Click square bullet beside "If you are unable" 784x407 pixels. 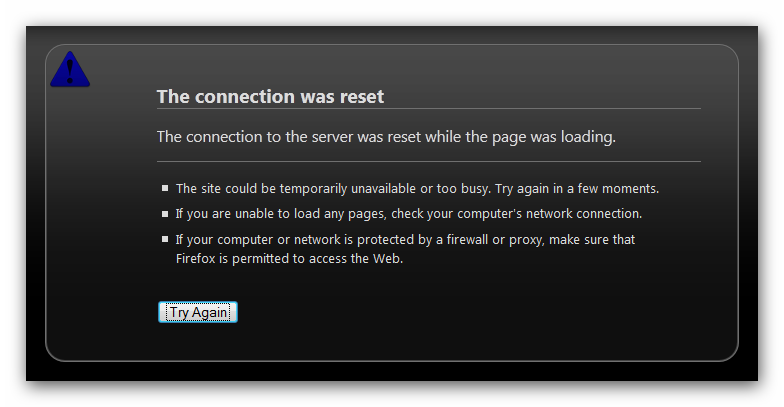pos(165,214)
